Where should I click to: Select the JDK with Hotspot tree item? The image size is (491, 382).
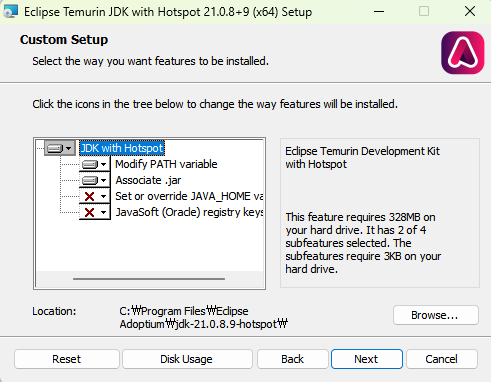point(122,148)
